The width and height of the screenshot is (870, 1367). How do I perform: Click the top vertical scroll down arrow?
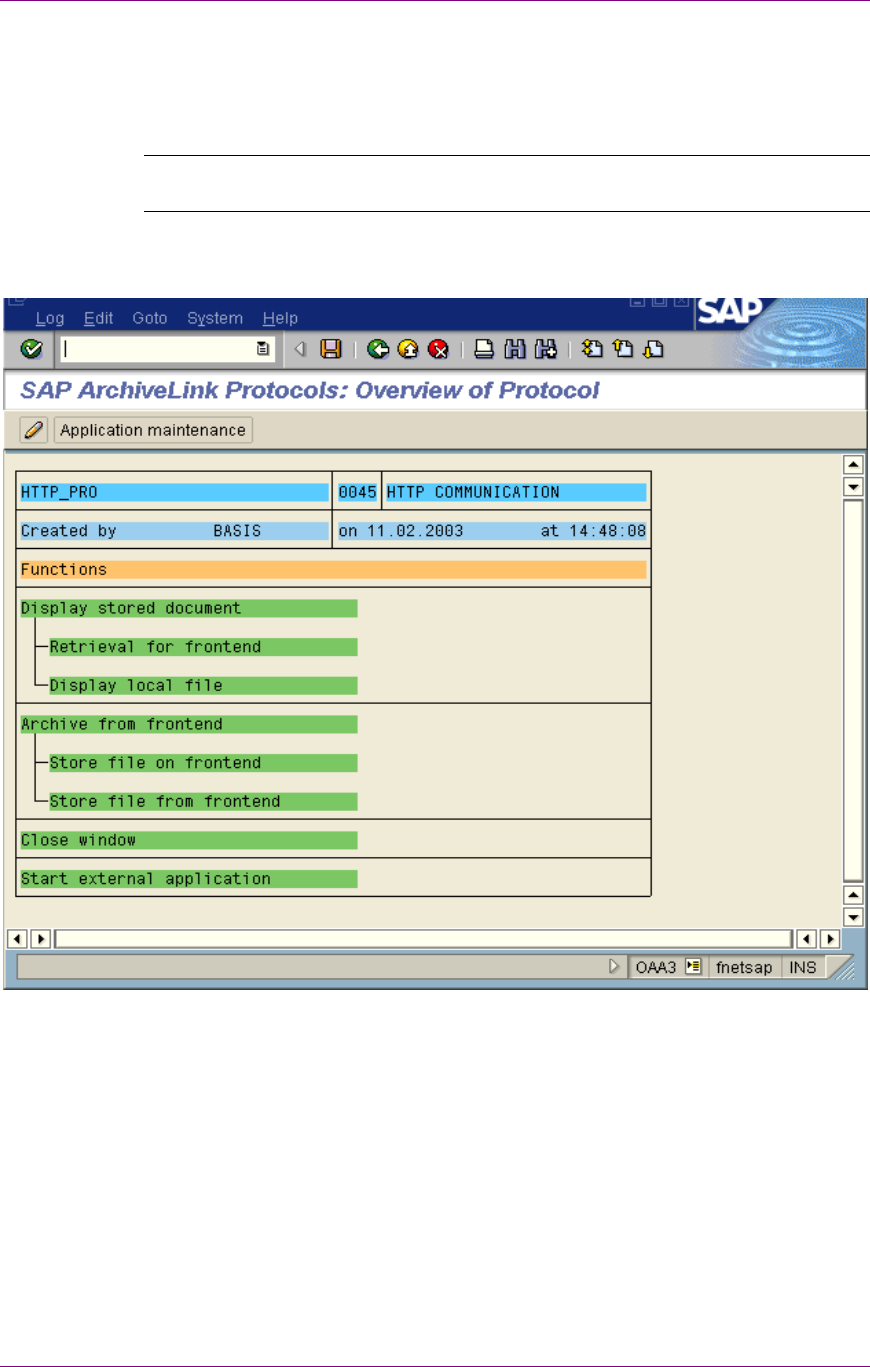pos(853,487)
